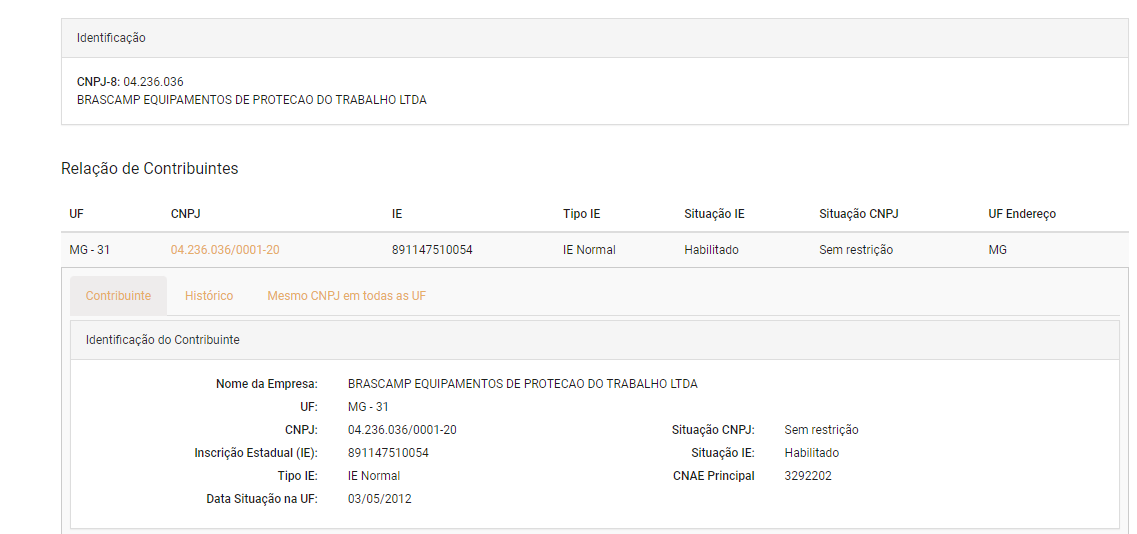Select the MG - 31 row cell
Screen dimensions: 1137x534
point(90,250)
